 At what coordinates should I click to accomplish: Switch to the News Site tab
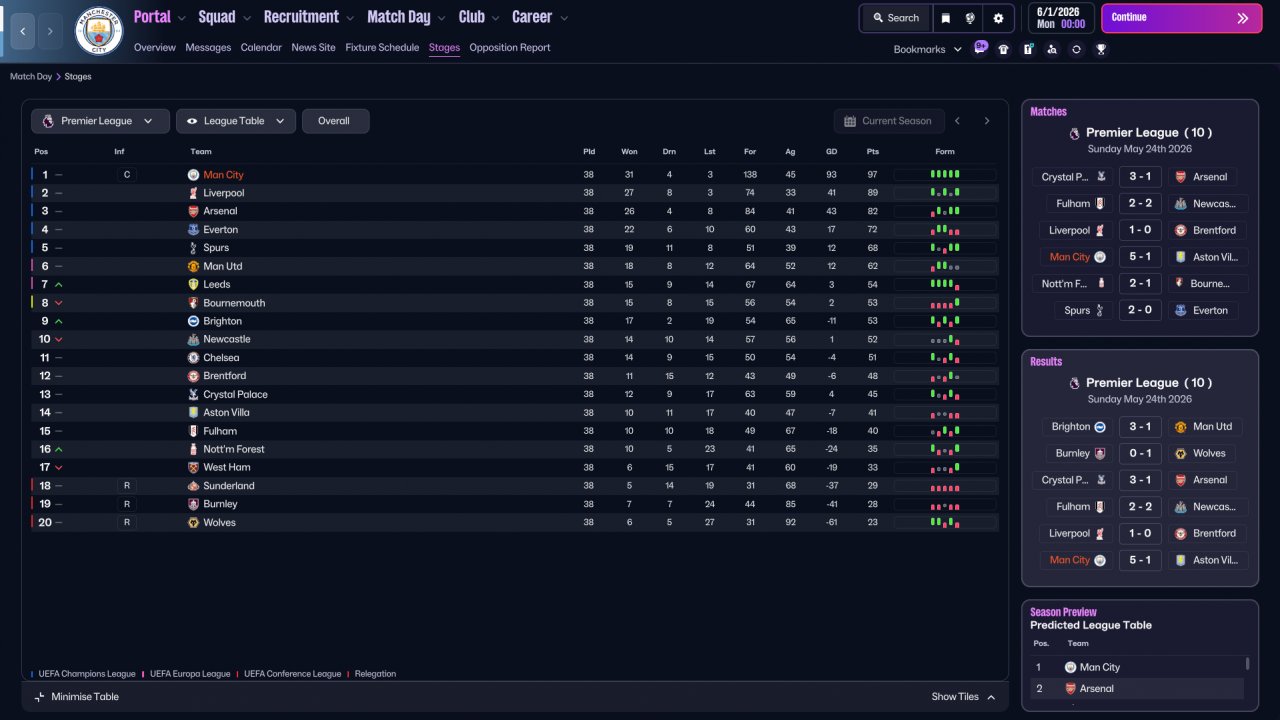pos(314,48)
